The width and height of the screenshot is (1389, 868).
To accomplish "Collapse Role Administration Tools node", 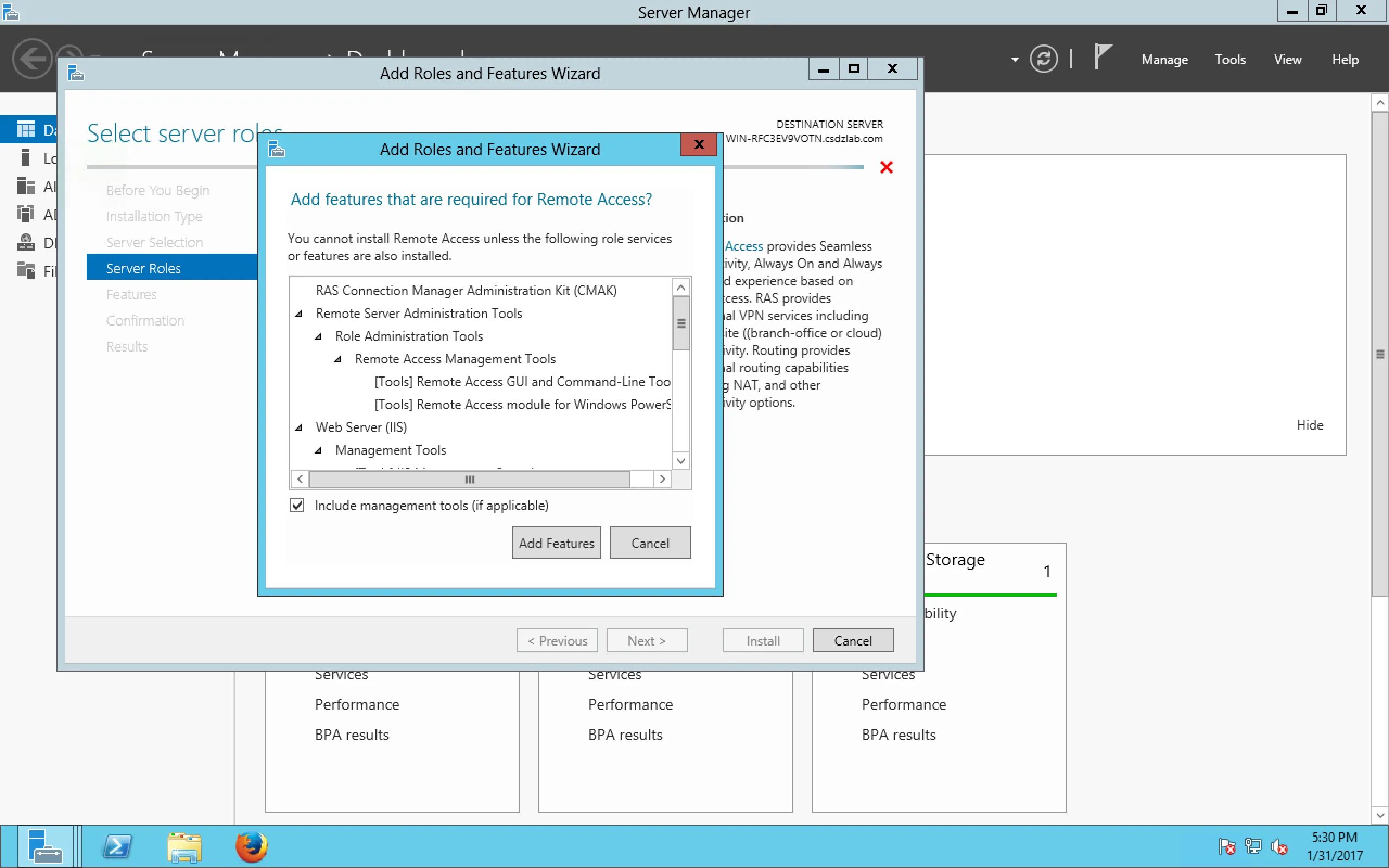I will click(x=318, y=336).
